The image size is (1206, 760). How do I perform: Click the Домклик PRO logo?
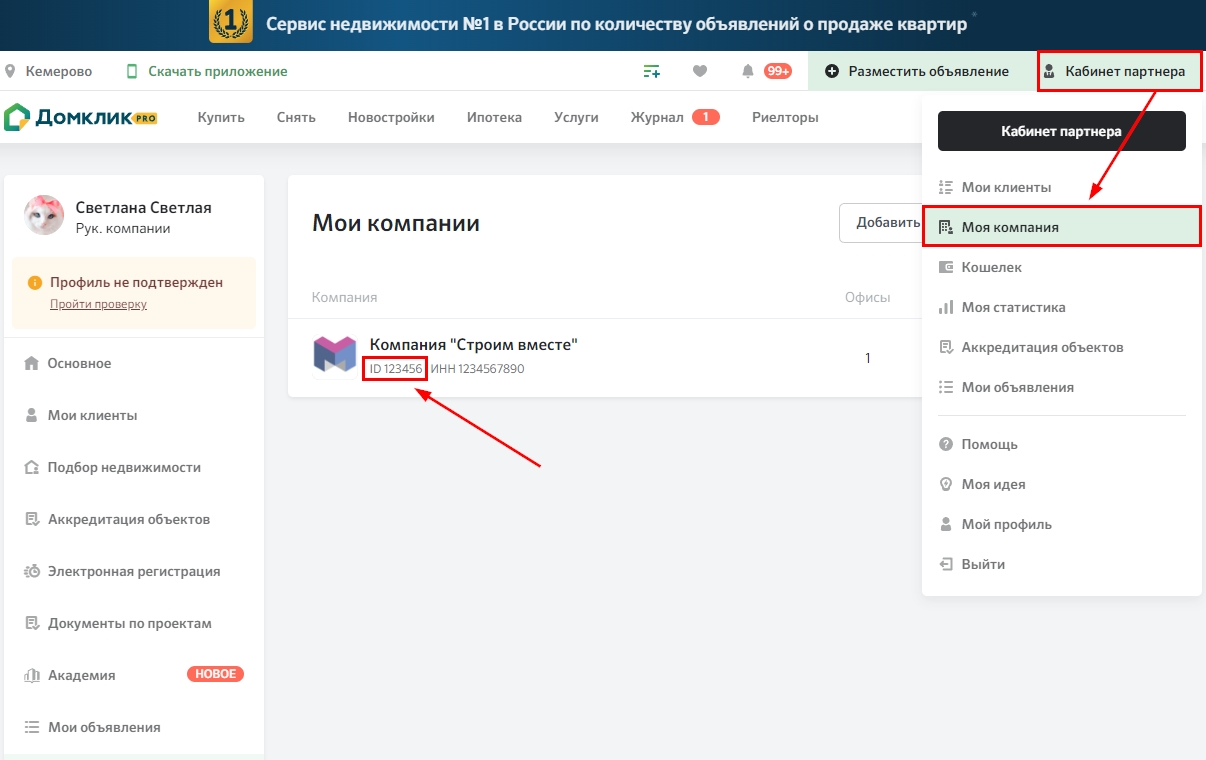point(81,117)
